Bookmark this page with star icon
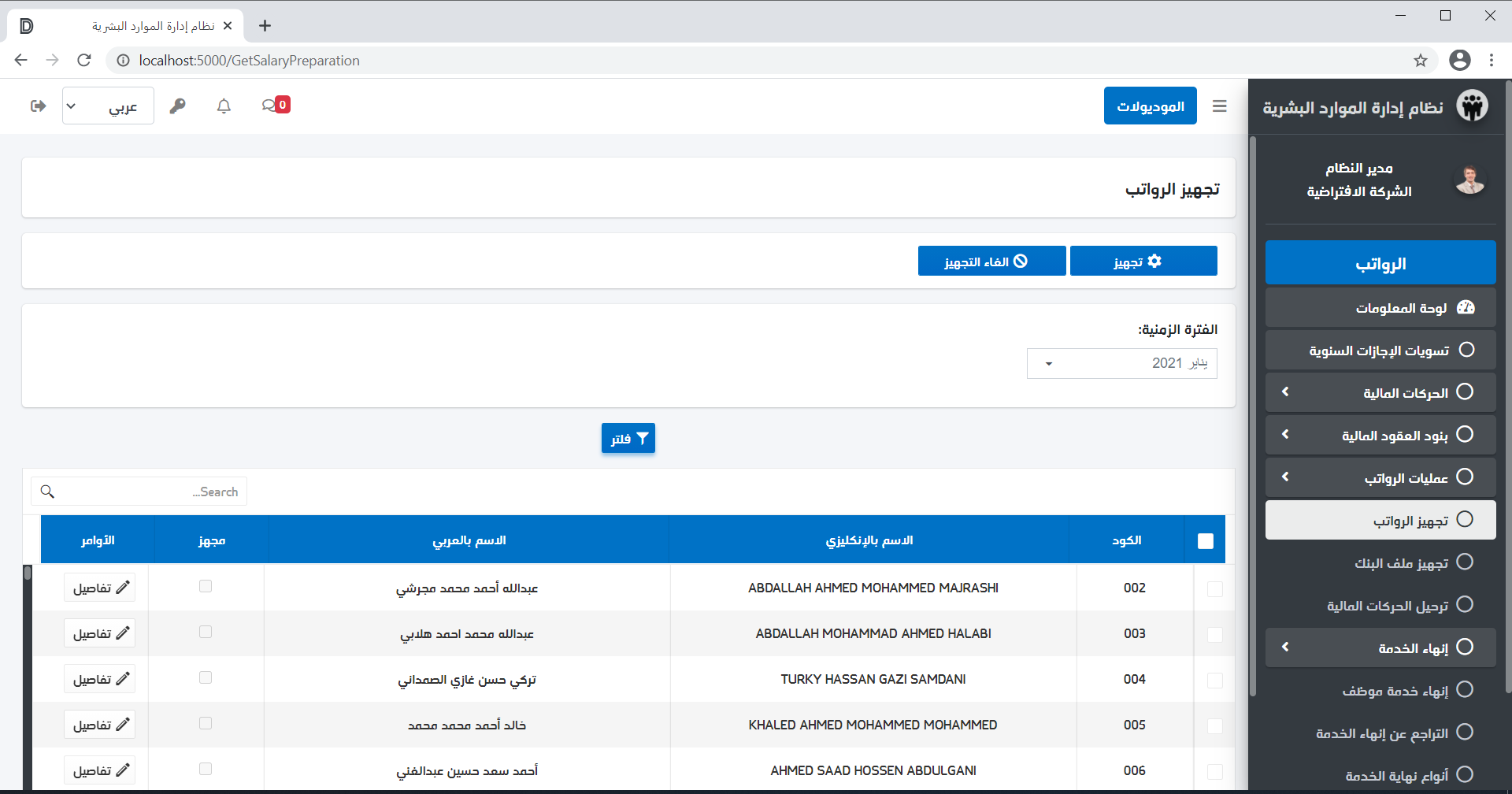The height and width of the screenshot is (794, 1512). 1420,61
